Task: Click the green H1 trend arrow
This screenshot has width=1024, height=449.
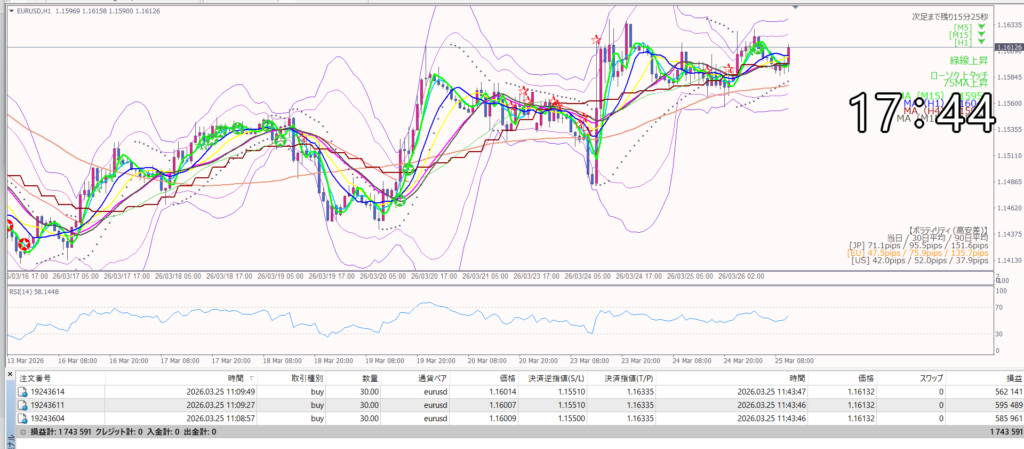Action: (x=980, y=43)
